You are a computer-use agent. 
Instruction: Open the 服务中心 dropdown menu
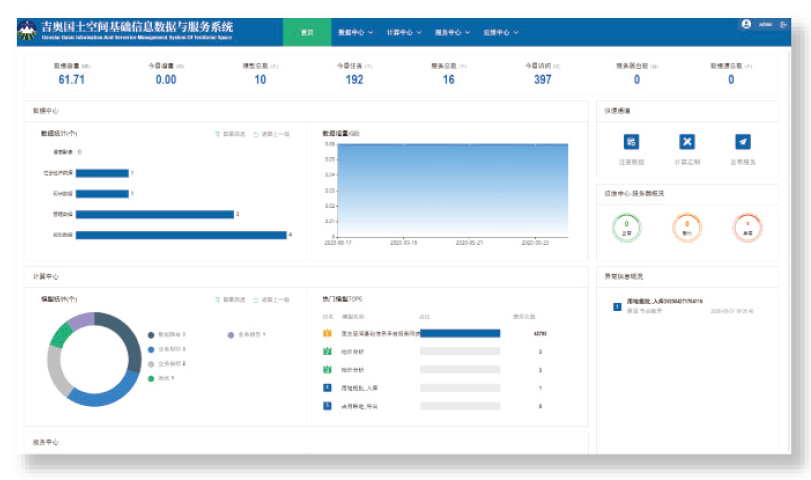452,33
